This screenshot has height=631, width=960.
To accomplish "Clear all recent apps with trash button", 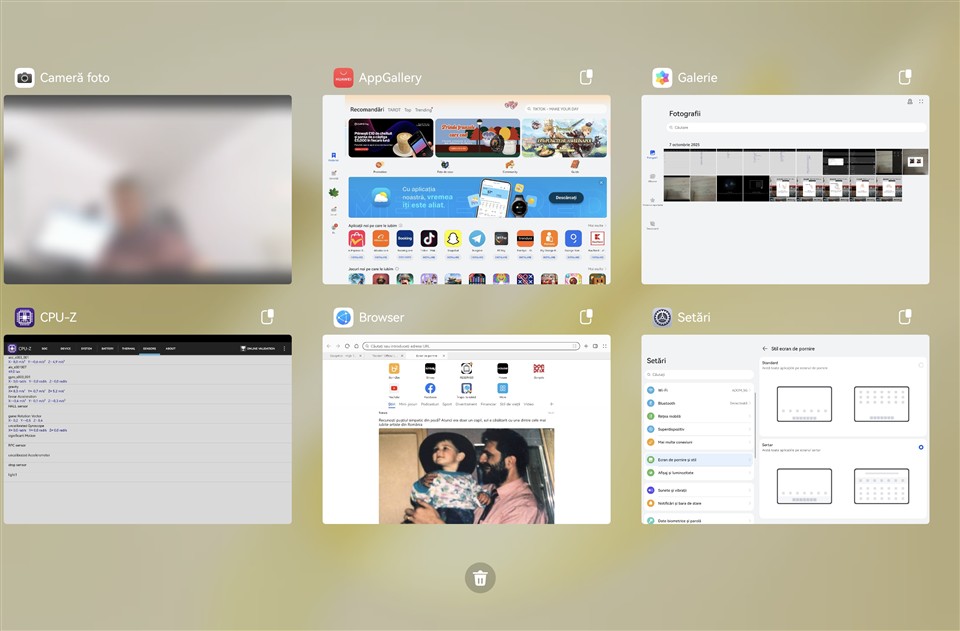I will pyautogui.click(x=480, y=578).
